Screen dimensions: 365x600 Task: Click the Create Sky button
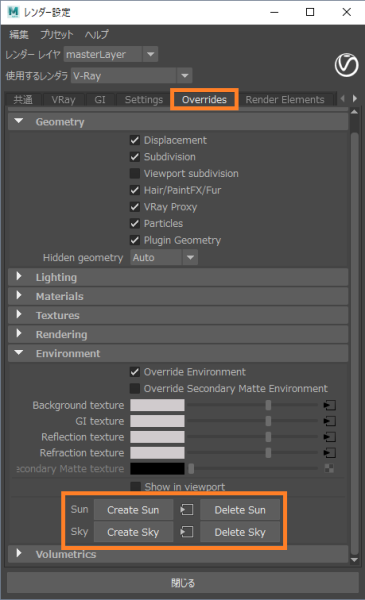133,532
